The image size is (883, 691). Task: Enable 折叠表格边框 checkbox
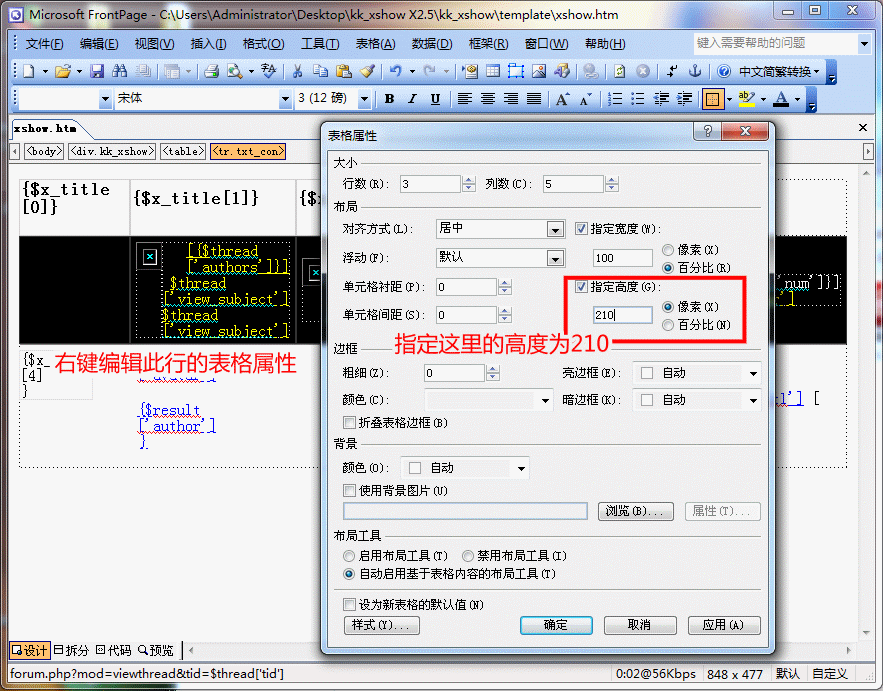tap(349, 422)
